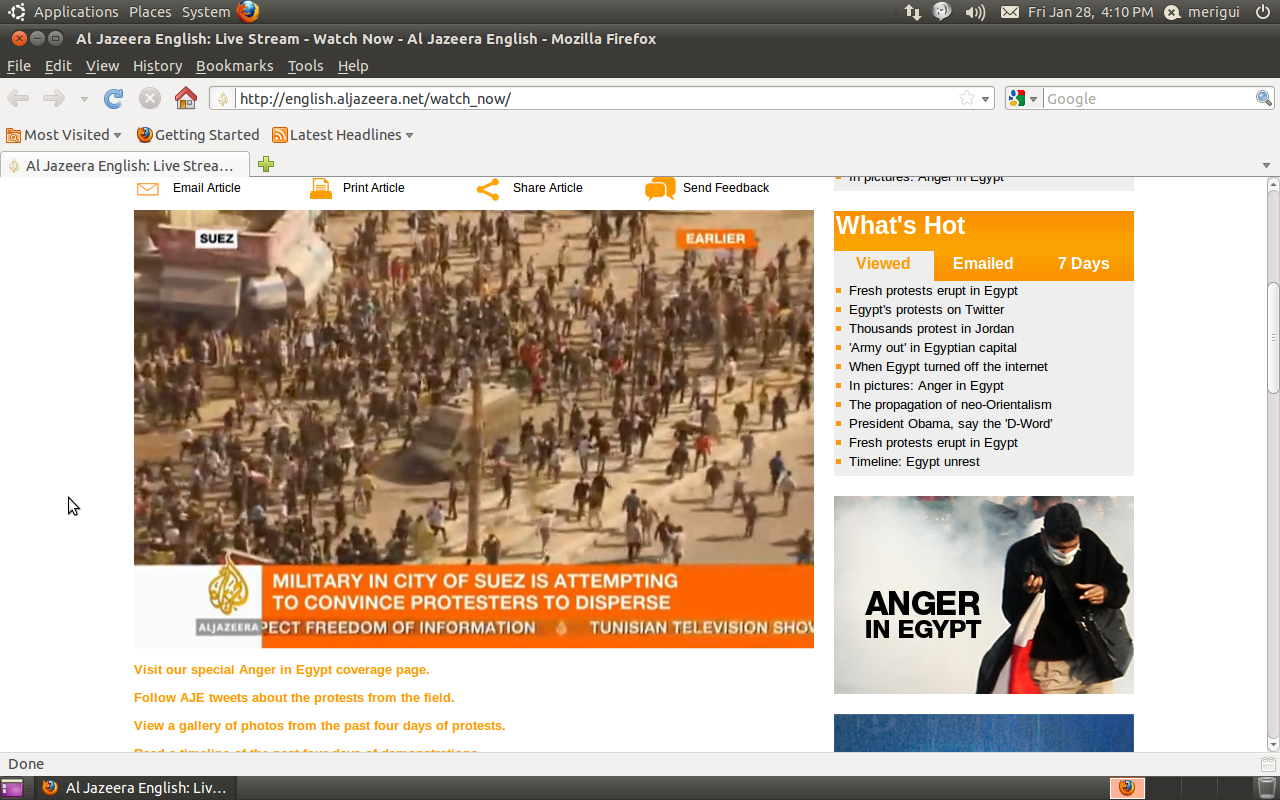Open the Applications menu in top panel

(x=76, y=12)
